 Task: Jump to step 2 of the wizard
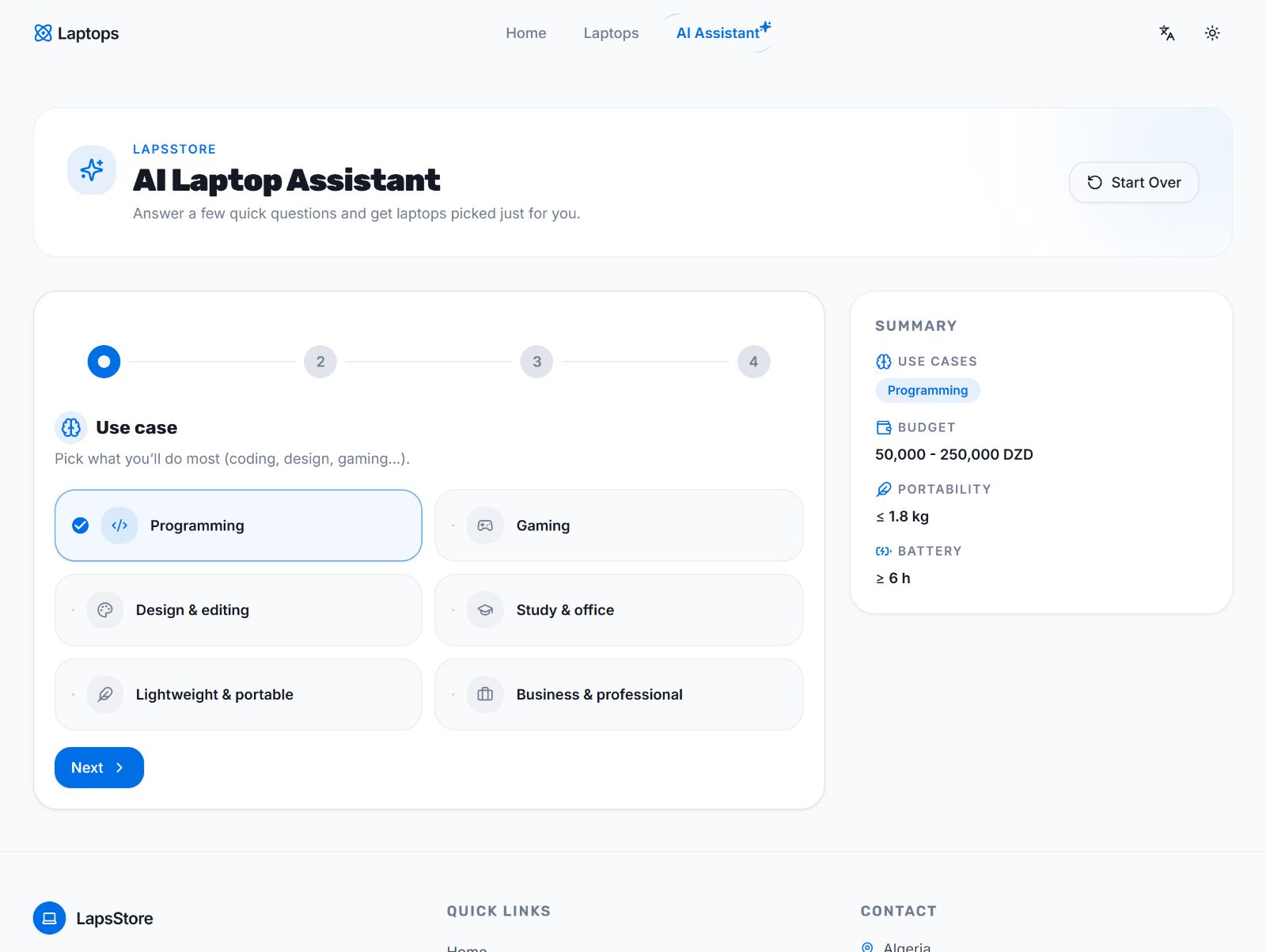point(320,362)
